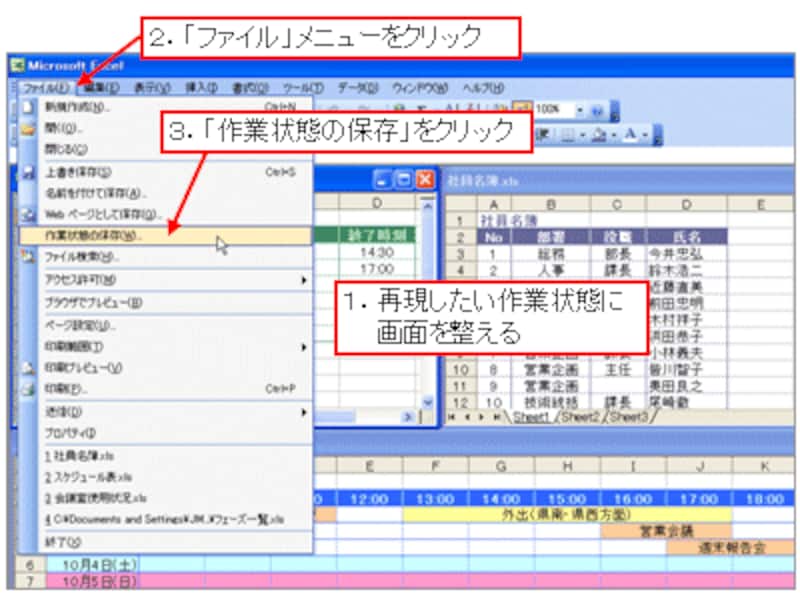Image resolution: width=800 pixels, height=600 pixels.
Task: Expand 印刷範囲 submenu
Action: click(166, 346)
